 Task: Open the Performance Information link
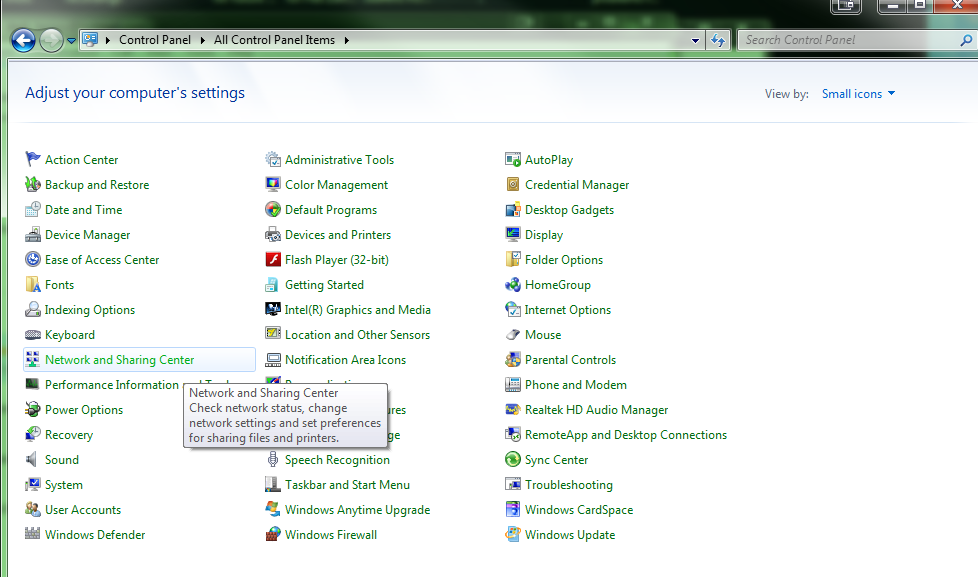click(112, 385)
